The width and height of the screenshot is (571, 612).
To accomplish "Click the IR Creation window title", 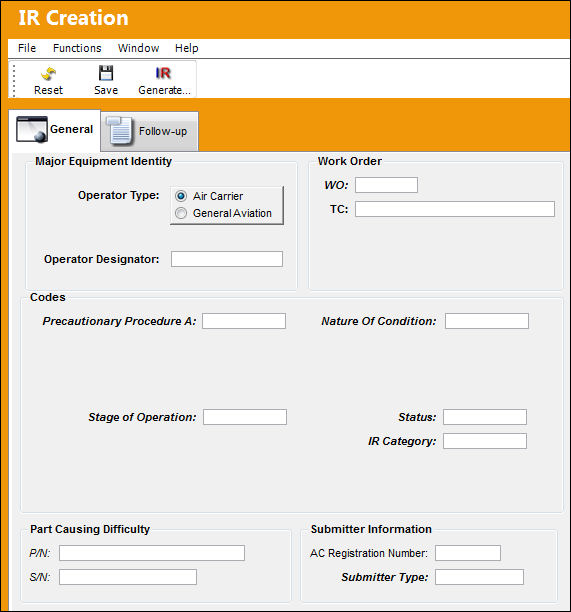I will coord(73,18).
